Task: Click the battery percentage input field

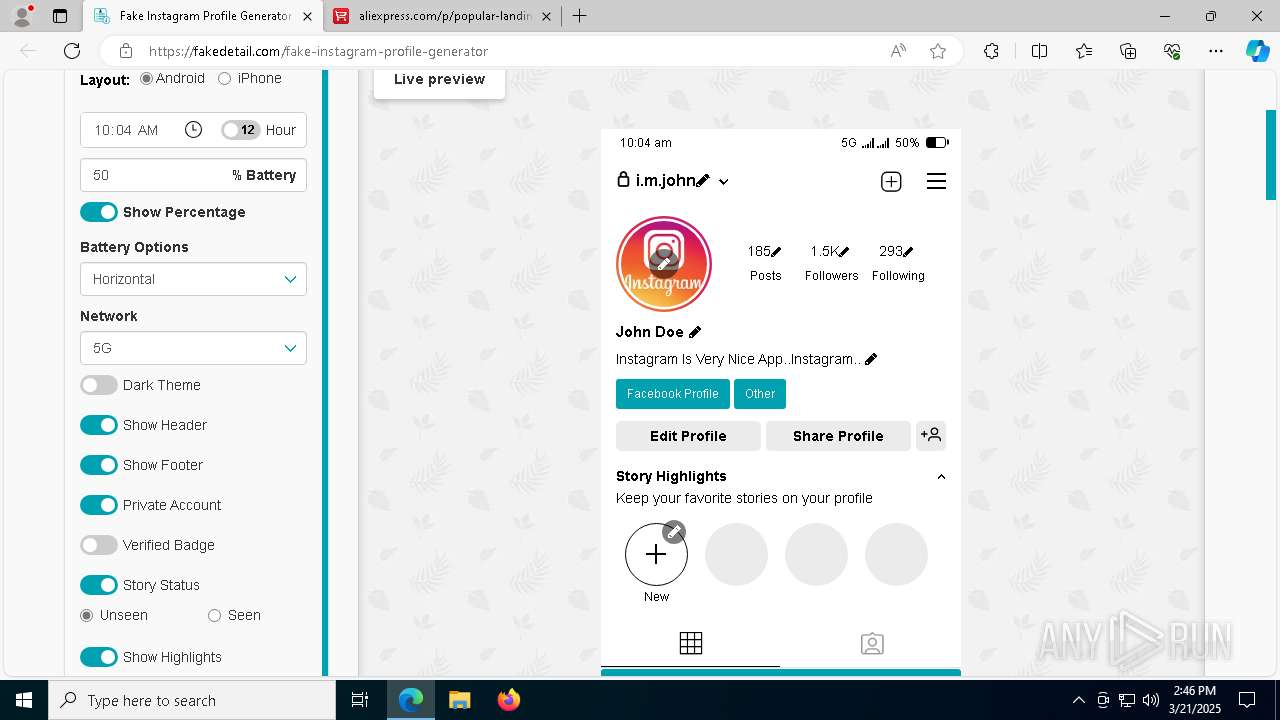Action: pos(193,175)
